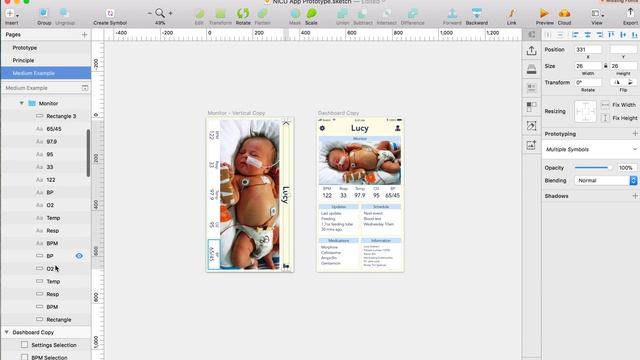Click the Opacity percentage field
This screenshot has height=360, width=640.
click(x=626, y=168)
